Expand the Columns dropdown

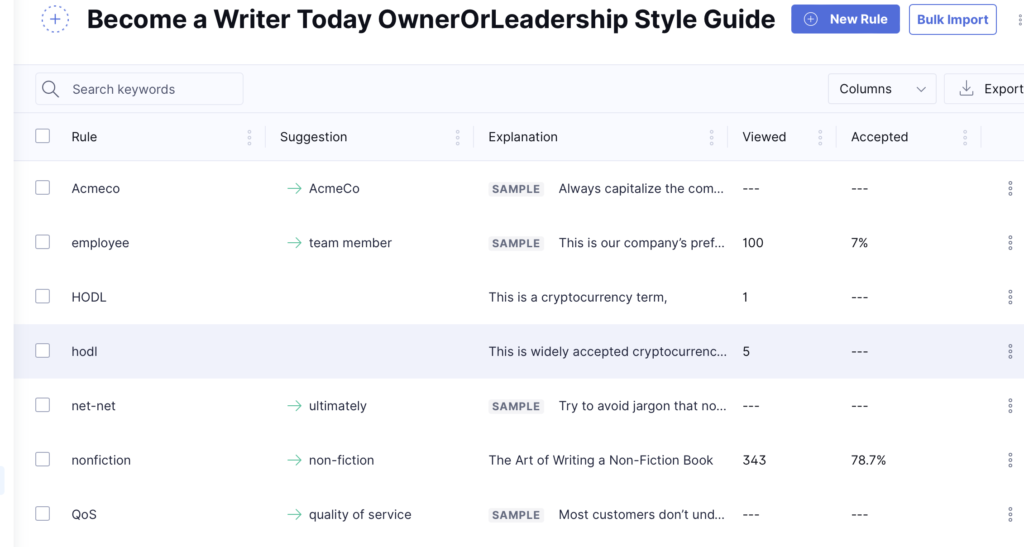tap(882, 89)
